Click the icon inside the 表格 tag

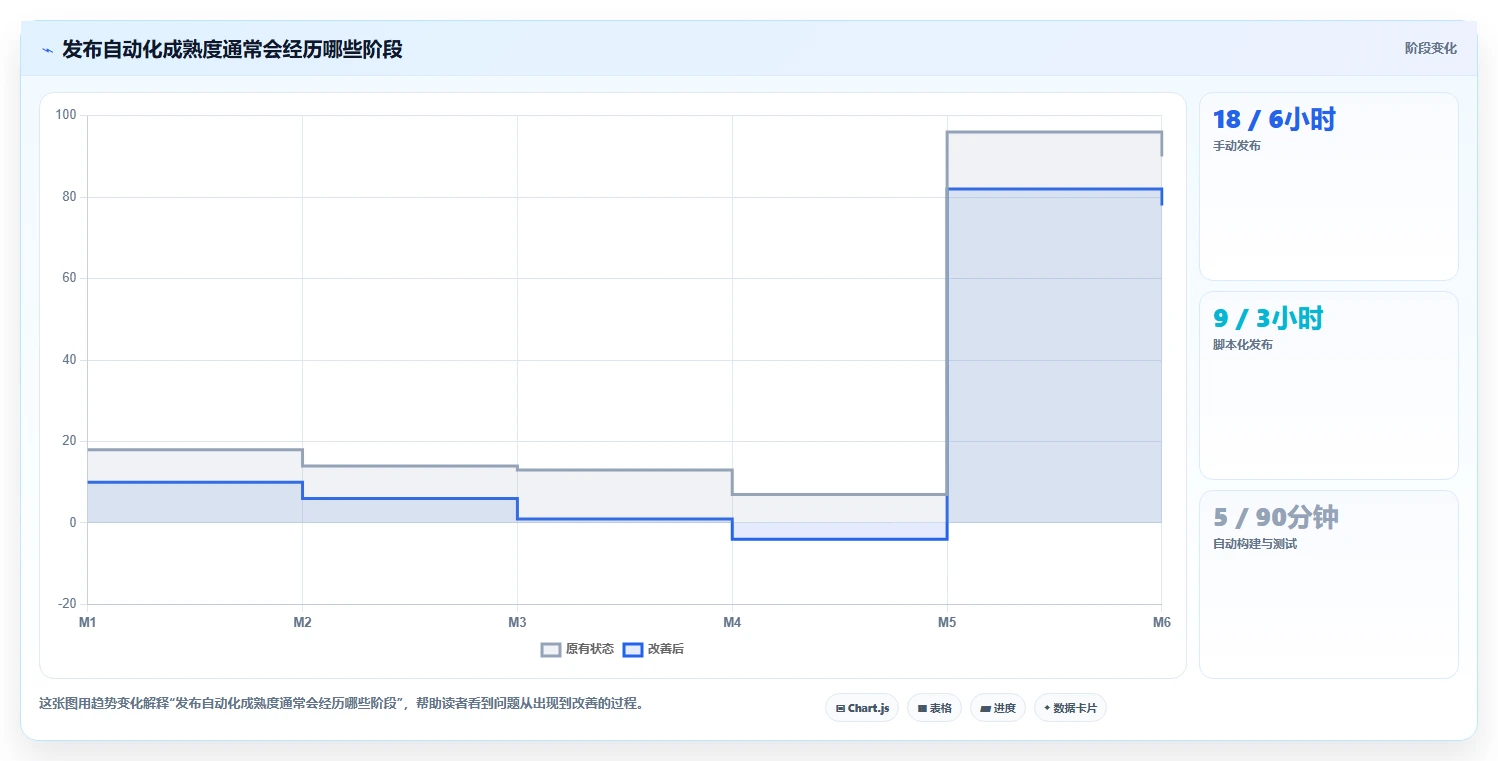[x=922, y=708]
